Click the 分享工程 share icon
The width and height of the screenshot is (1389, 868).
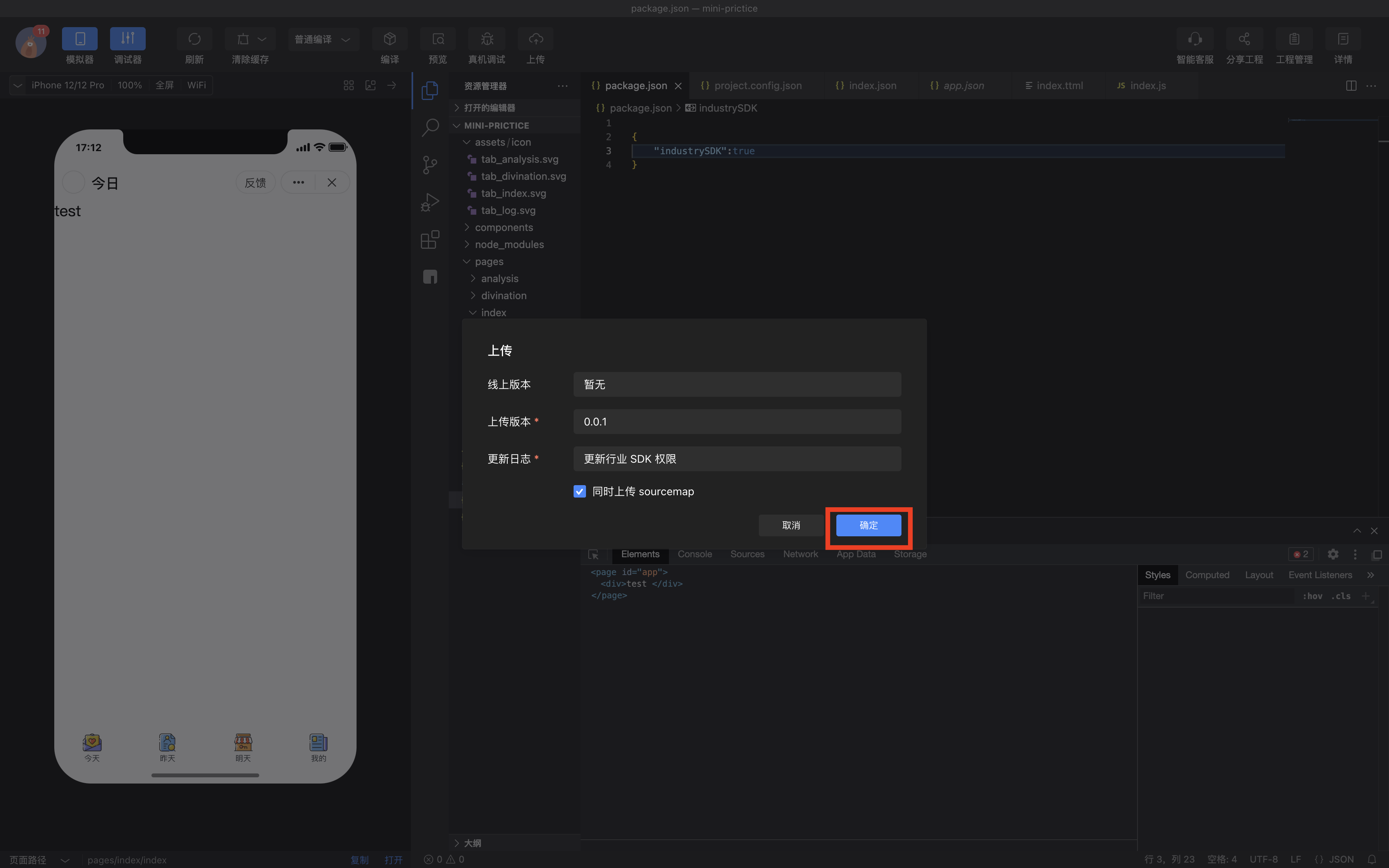(1244, 39)
